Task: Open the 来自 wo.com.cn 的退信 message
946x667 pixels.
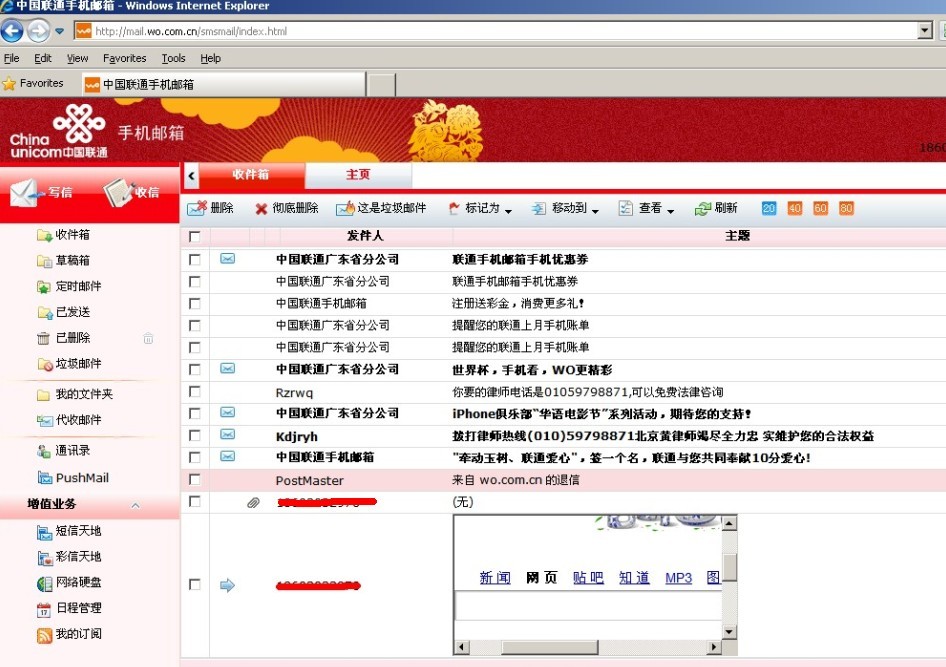Action: coord(516,480)
